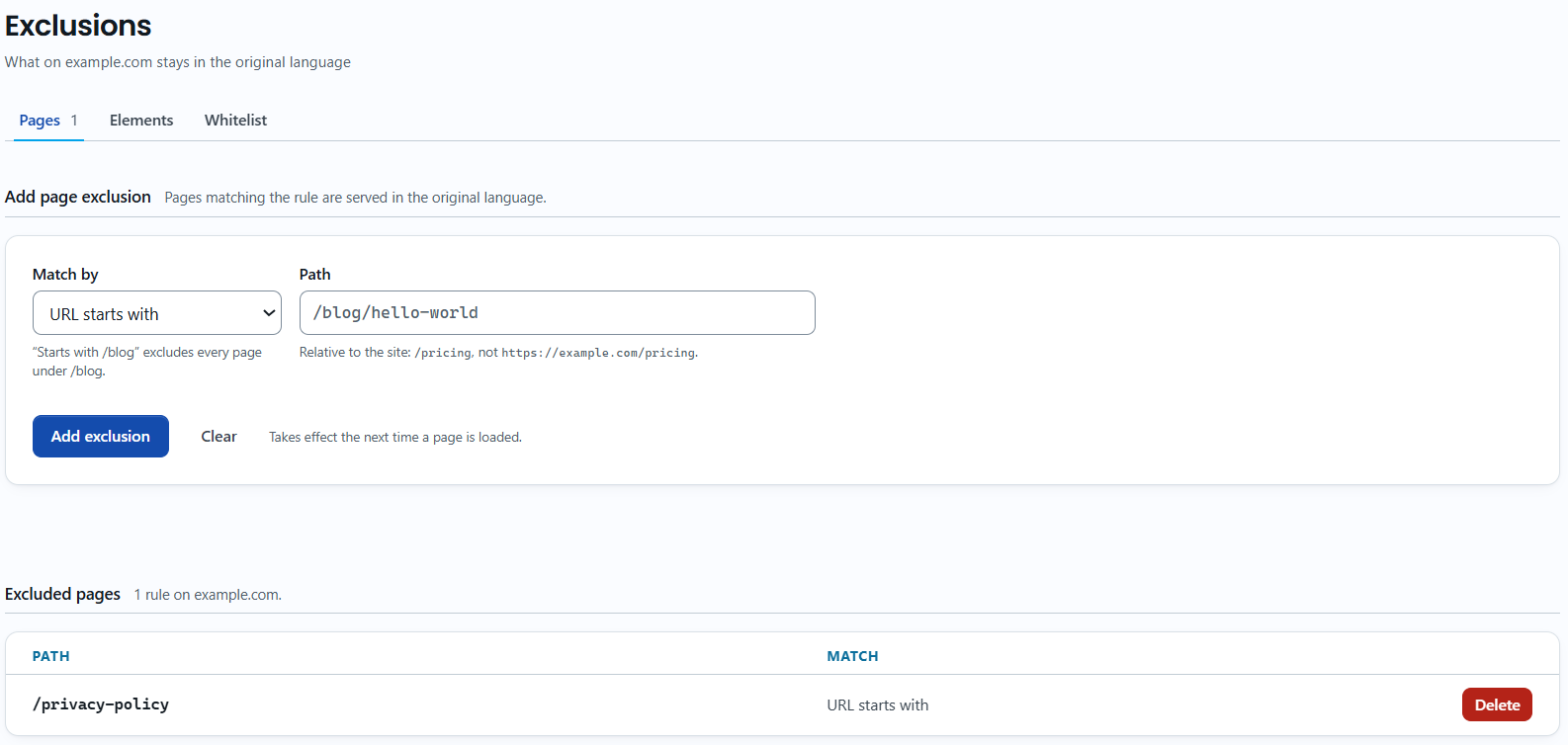Viewport: 1568px width, 745px height.
Task: Click the PATH column header
Action: click(x=51, y=656)
